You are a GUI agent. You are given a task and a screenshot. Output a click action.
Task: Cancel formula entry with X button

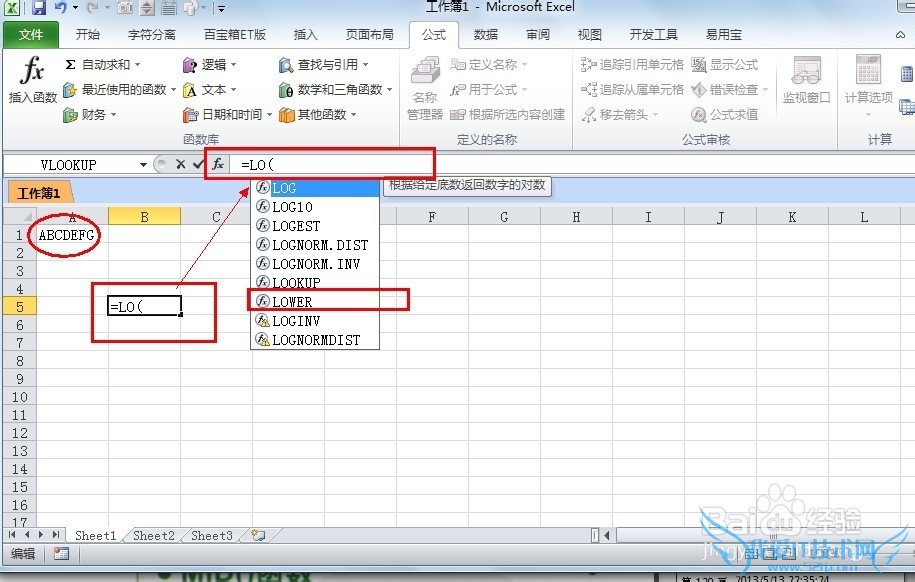click(x=180, y=165)
